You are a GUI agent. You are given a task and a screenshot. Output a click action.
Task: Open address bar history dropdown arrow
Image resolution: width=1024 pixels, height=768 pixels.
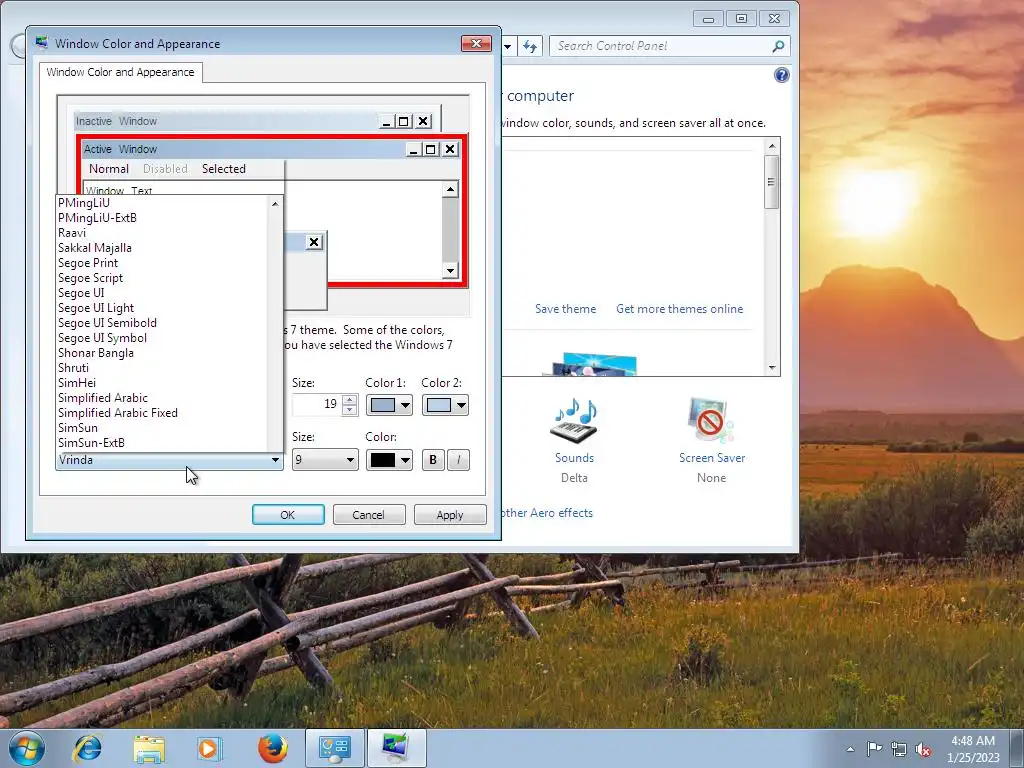pos(507,46)
